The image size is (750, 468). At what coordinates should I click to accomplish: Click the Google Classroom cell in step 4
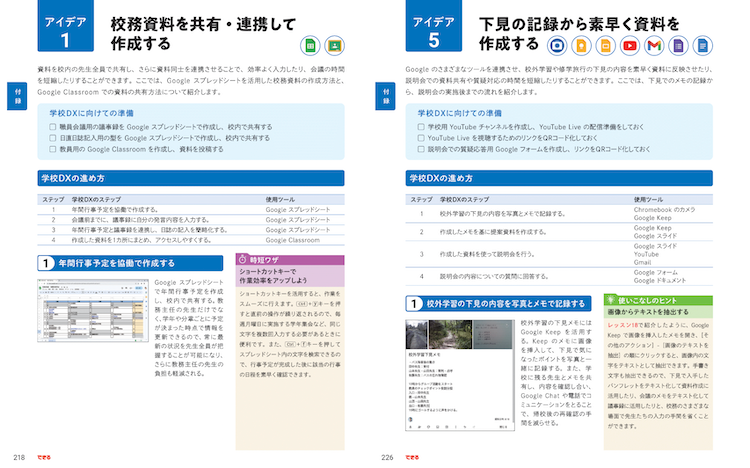[293, 240]
